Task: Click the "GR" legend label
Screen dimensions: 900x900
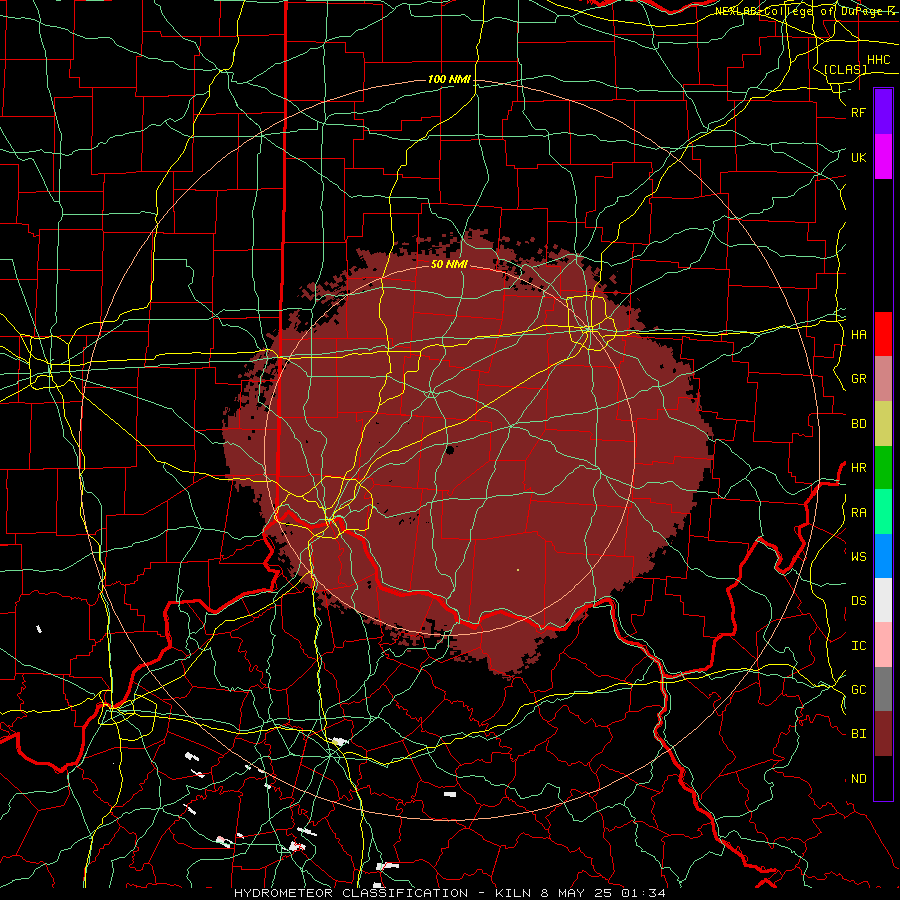Action: [858, 379]
